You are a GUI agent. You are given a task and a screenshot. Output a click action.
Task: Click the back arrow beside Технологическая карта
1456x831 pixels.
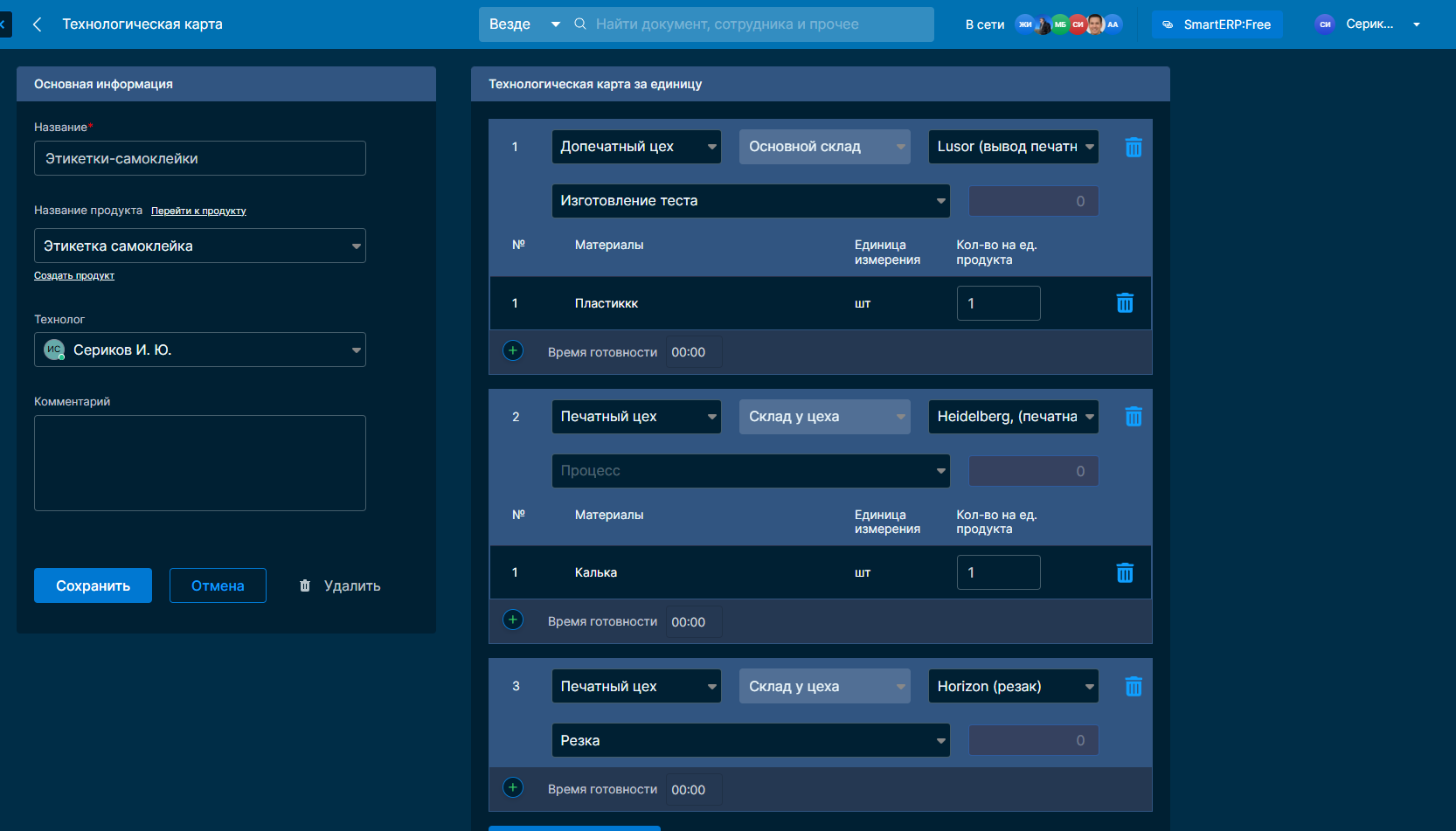coord(37,24)
